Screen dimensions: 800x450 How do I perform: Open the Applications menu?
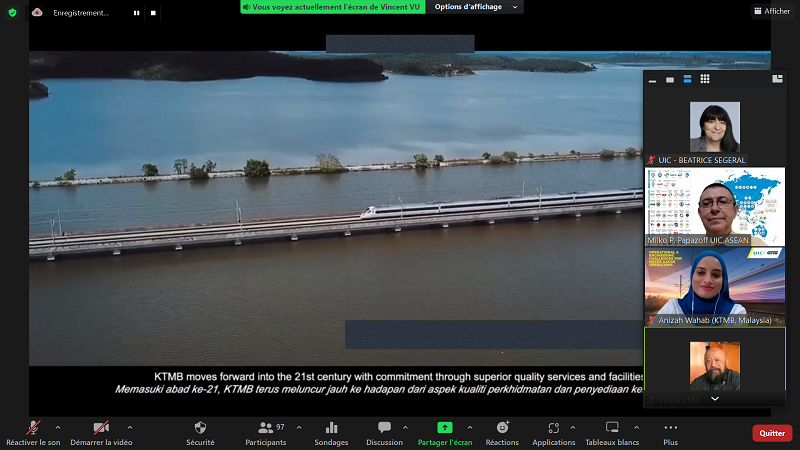tap(553, 428)
